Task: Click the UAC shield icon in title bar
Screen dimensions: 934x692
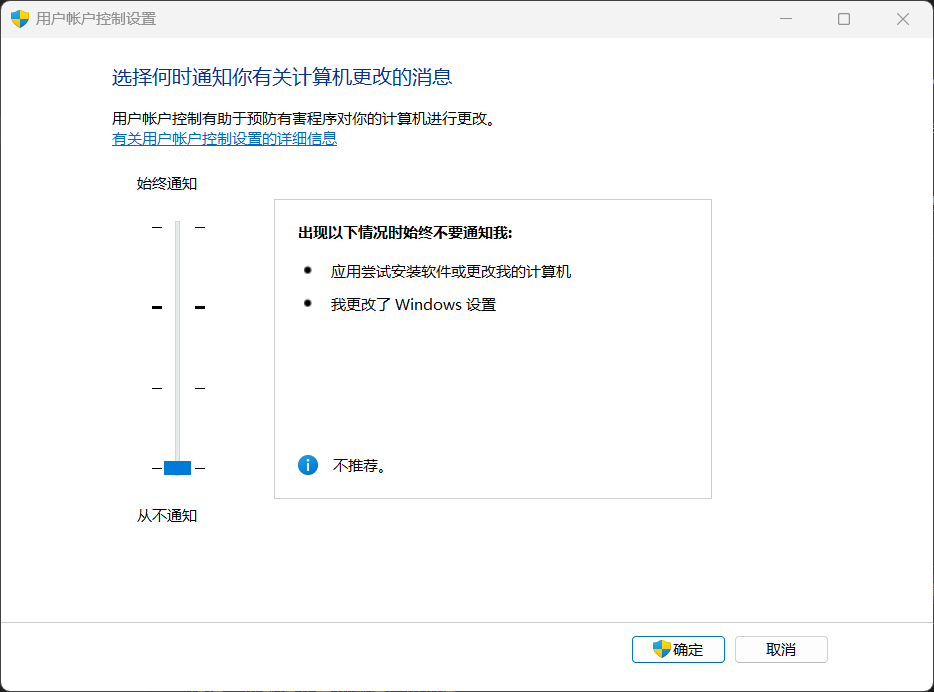Action: pyautogui.click(x=18, y=18)
